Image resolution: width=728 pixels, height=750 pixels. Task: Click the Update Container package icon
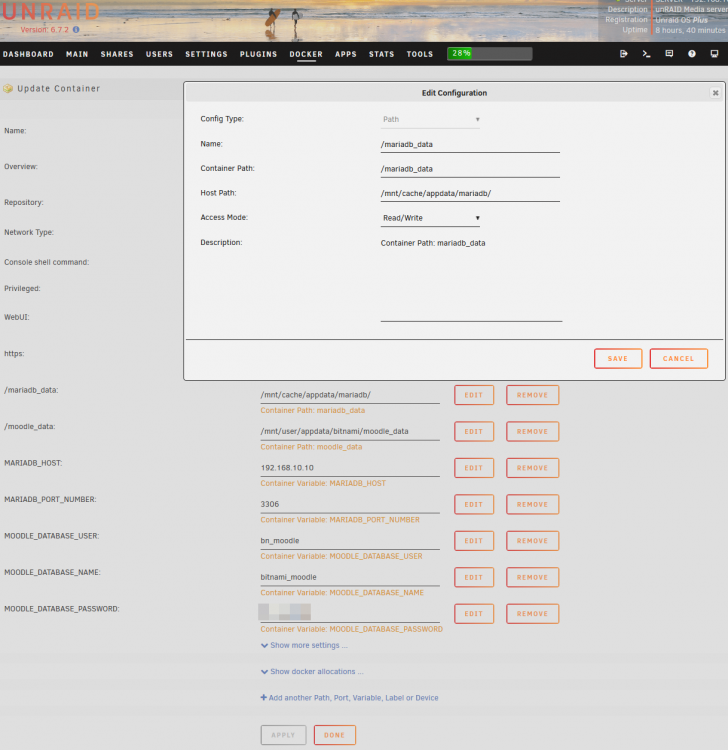click(x=8, y=88)
